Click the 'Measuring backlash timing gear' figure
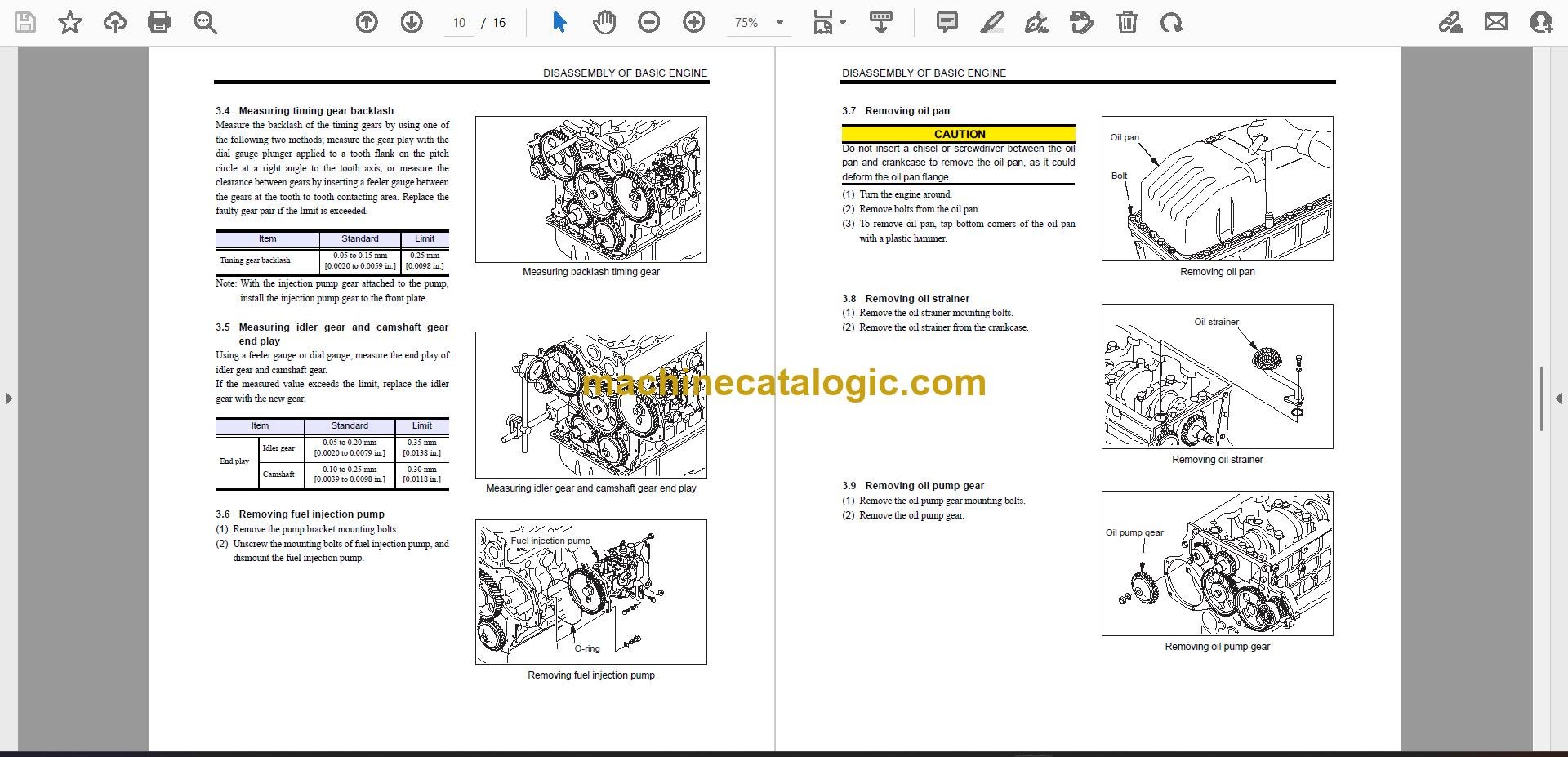 tap(591, 189)
